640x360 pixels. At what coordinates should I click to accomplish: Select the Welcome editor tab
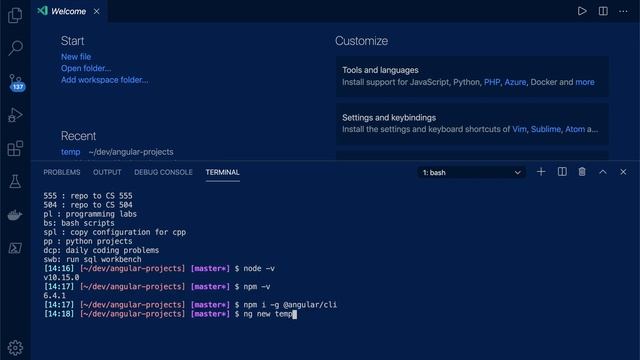tap(69, 11)
